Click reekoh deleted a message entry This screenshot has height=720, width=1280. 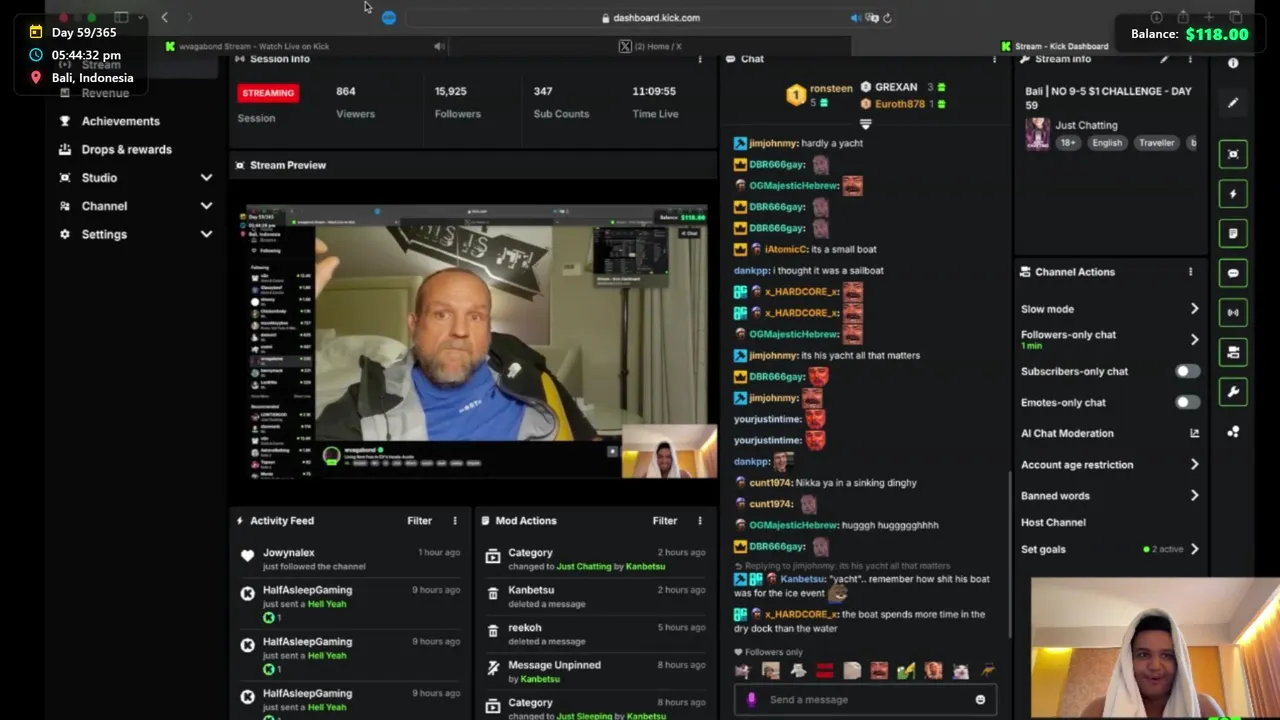click(x=594, y=634)
